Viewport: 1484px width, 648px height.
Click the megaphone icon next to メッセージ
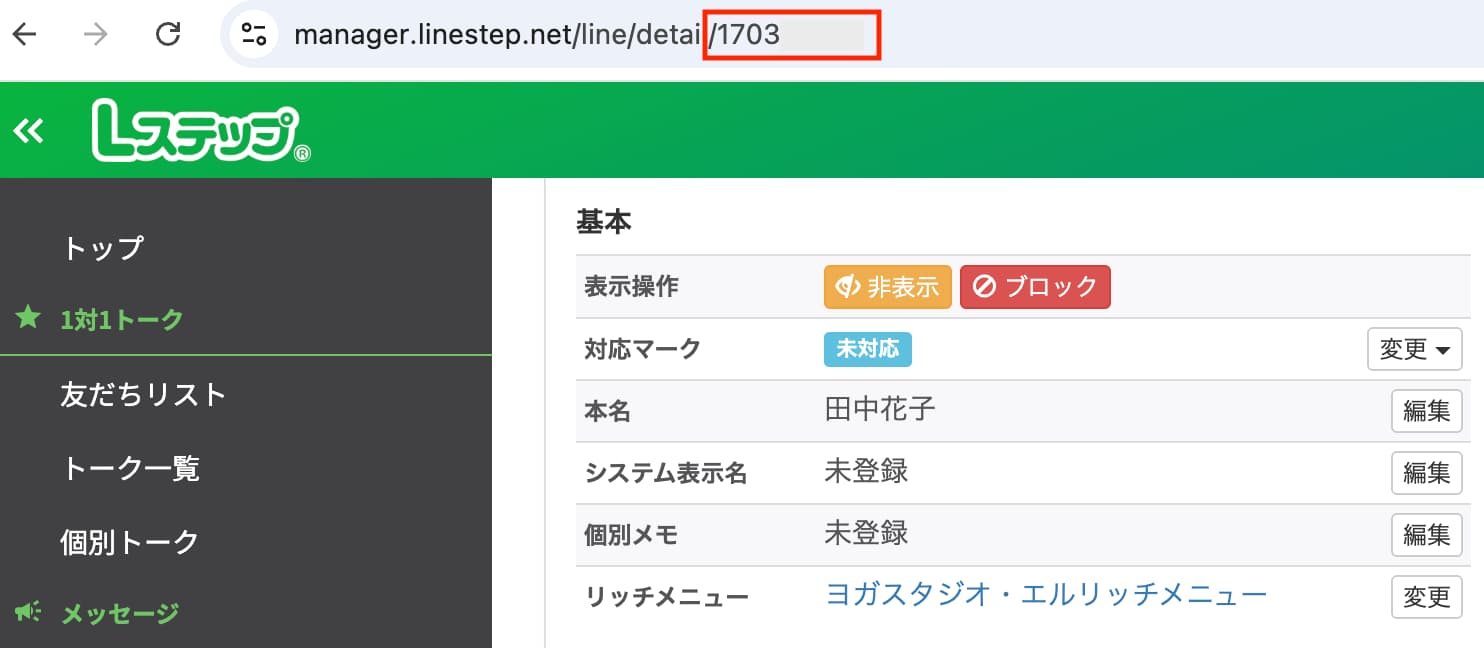pyautogui.click(x=27, y=612)
